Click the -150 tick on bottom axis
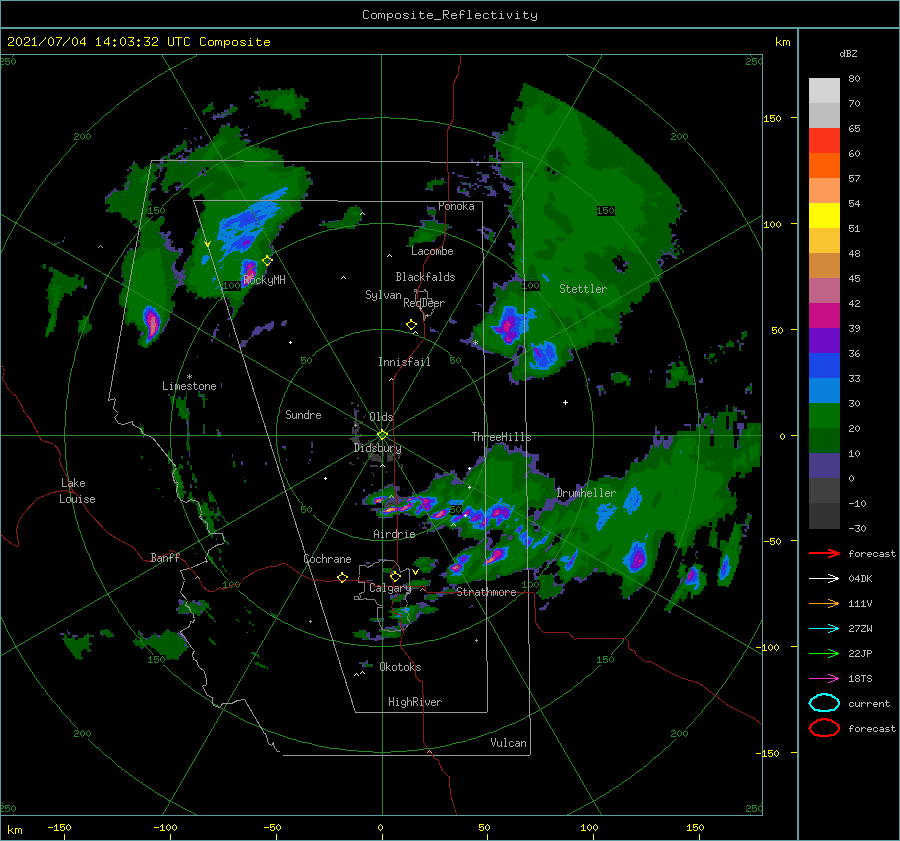The image size is (900, 841). tap(59, 827)
